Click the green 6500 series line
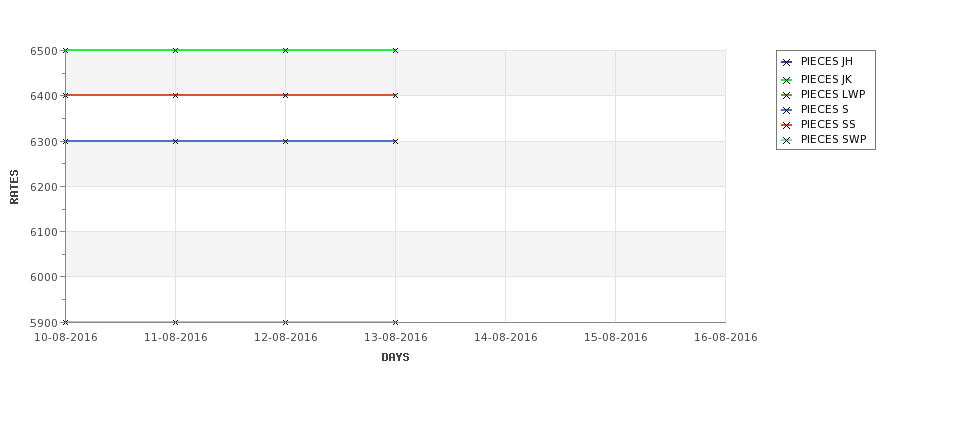 [x=230, y=50]
